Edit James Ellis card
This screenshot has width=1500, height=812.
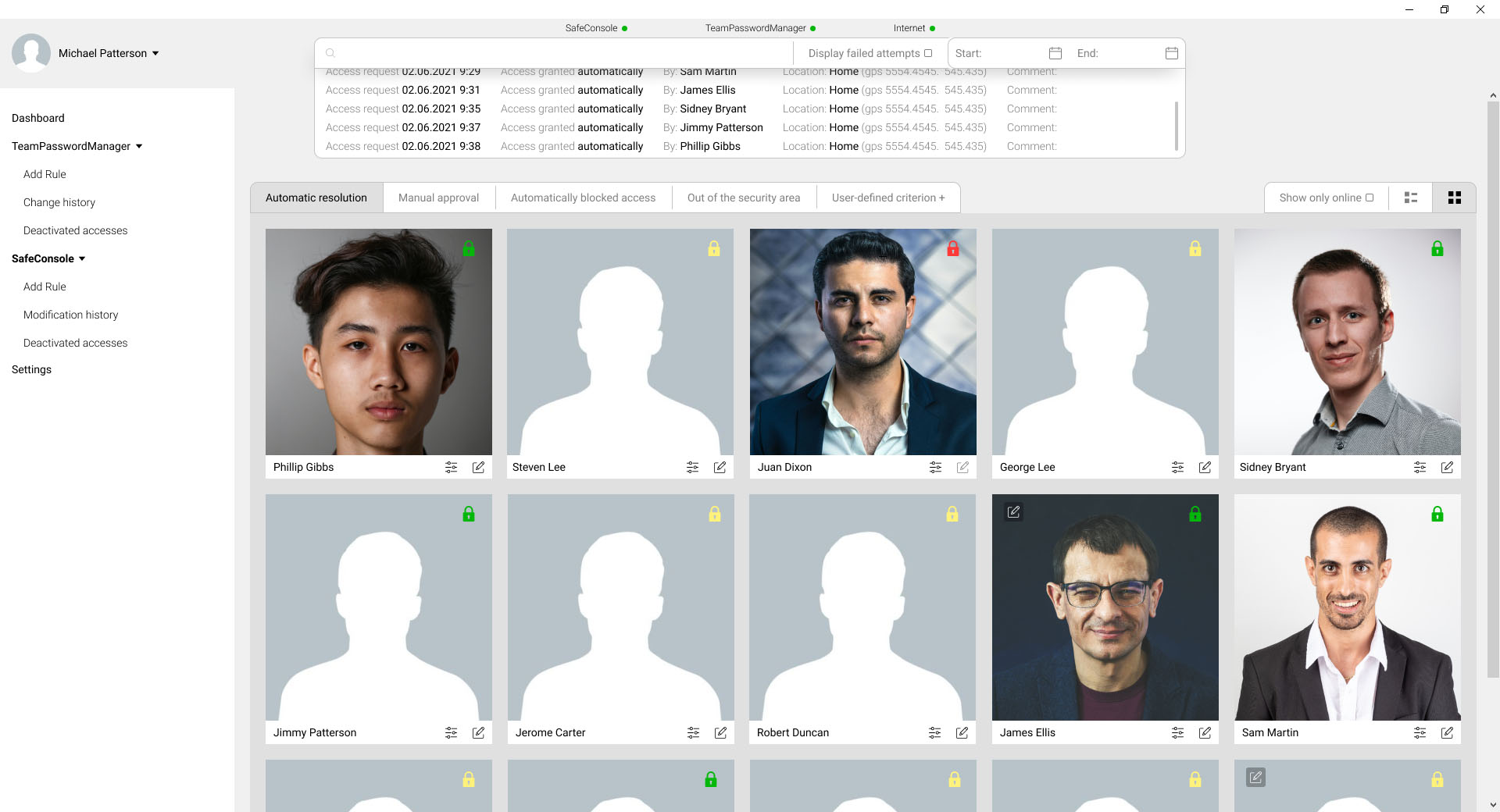[1205, 732]
